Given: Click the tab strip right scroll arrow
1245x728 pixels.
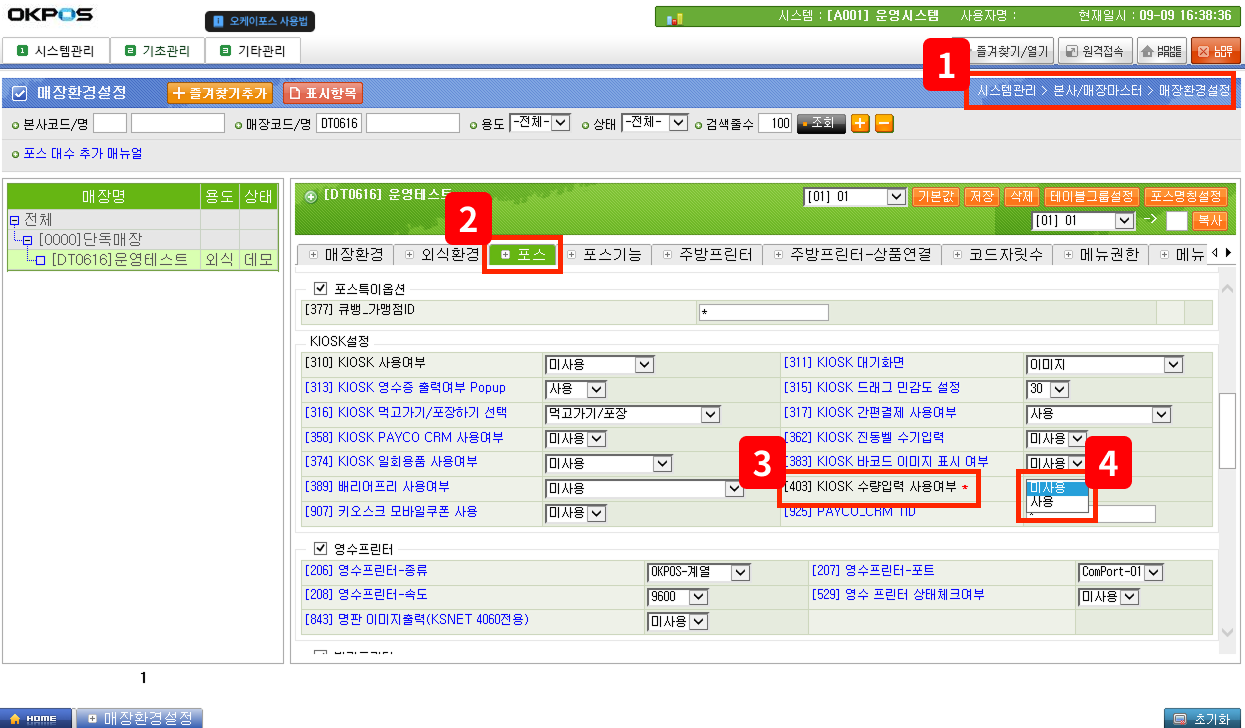Looking at the screenshot, I should click(1228, 253).
